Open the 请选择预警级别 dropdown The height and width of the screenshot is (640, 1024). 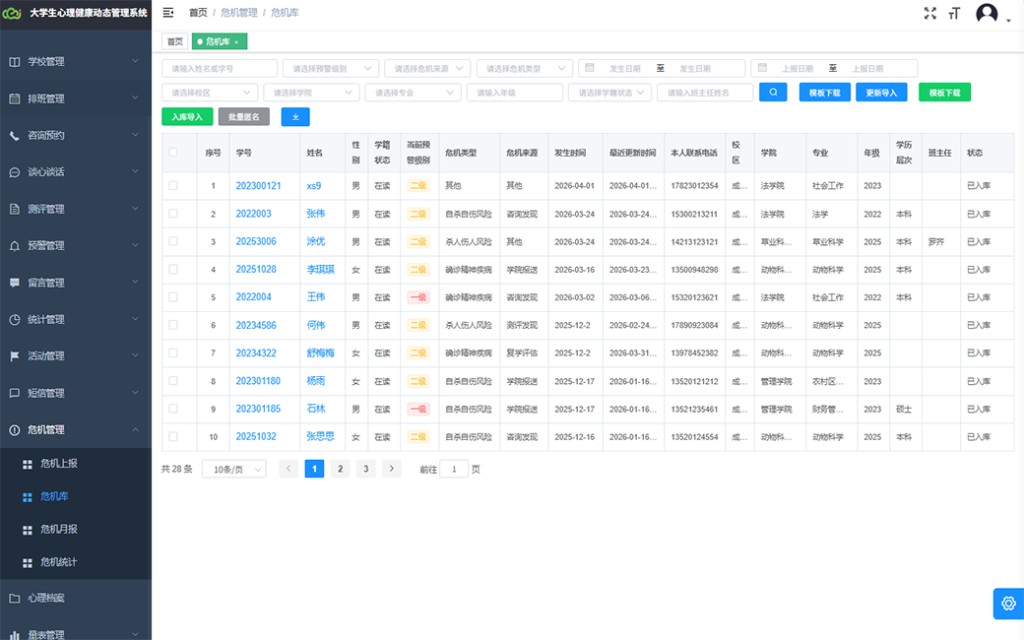pyautogui.click(x=331, y=68)
